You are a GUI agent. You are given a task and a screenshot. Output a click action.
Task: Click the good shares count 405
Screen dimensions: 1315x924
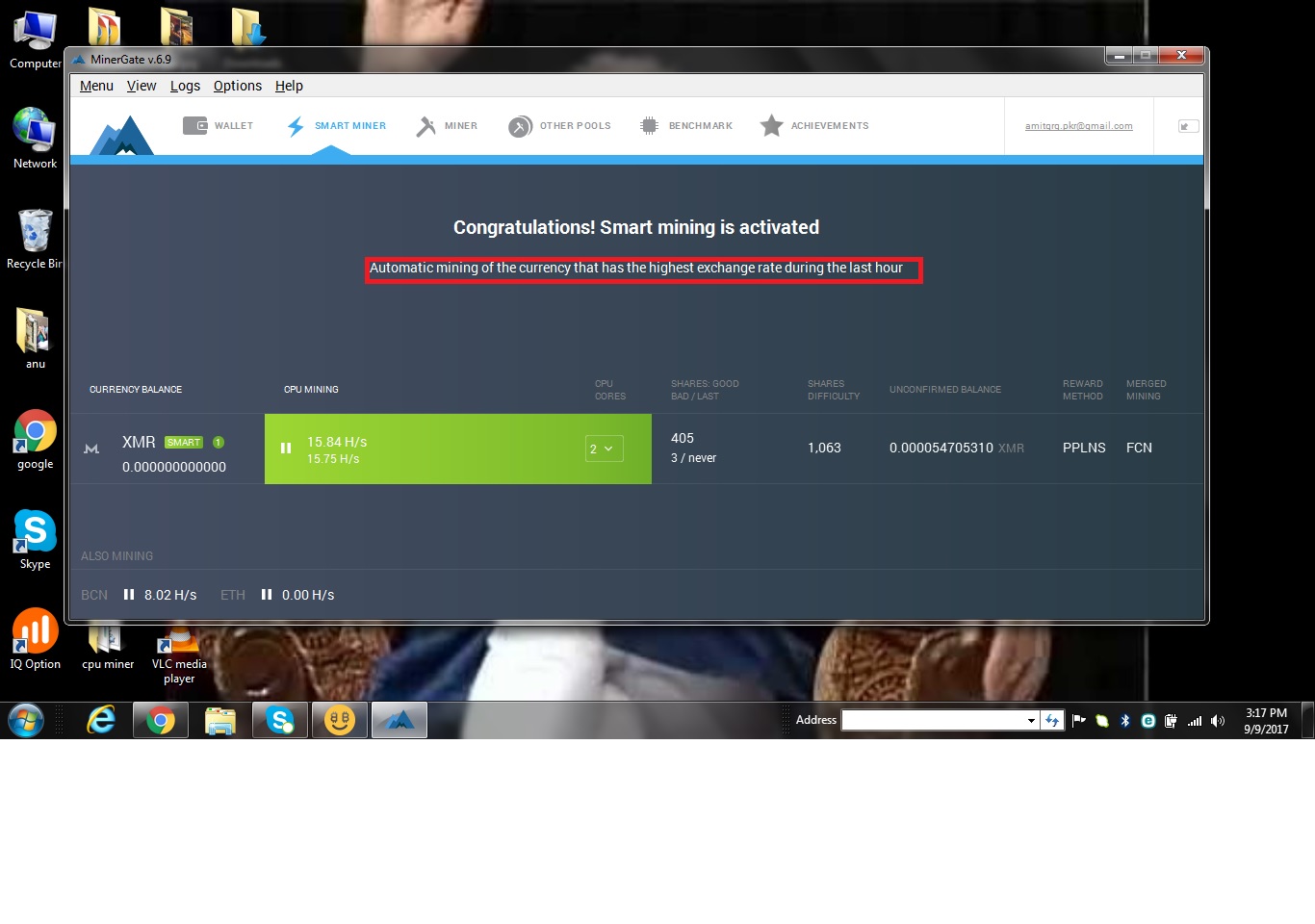point(683,438)
